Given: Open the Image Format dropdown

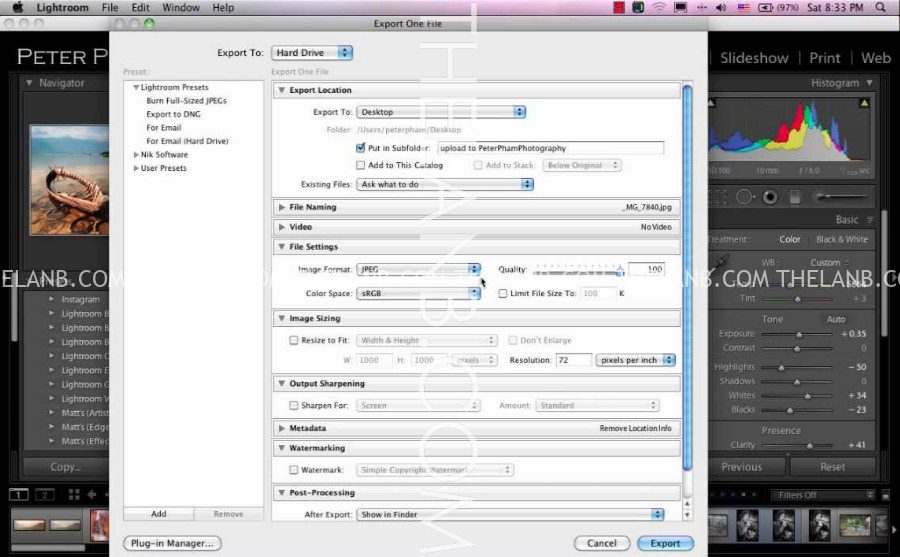Looking at the screenshot, I should pyautogui.click(x=419, y=270).
